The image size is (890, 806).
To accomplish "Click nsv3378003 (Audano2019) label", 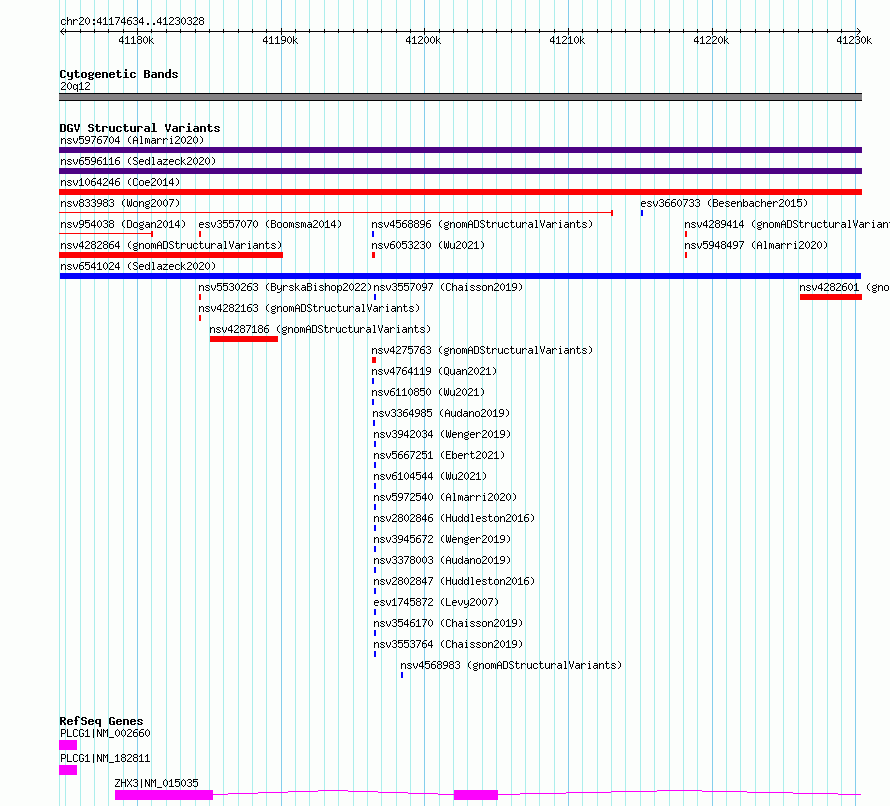I will [x=442, y=560].
